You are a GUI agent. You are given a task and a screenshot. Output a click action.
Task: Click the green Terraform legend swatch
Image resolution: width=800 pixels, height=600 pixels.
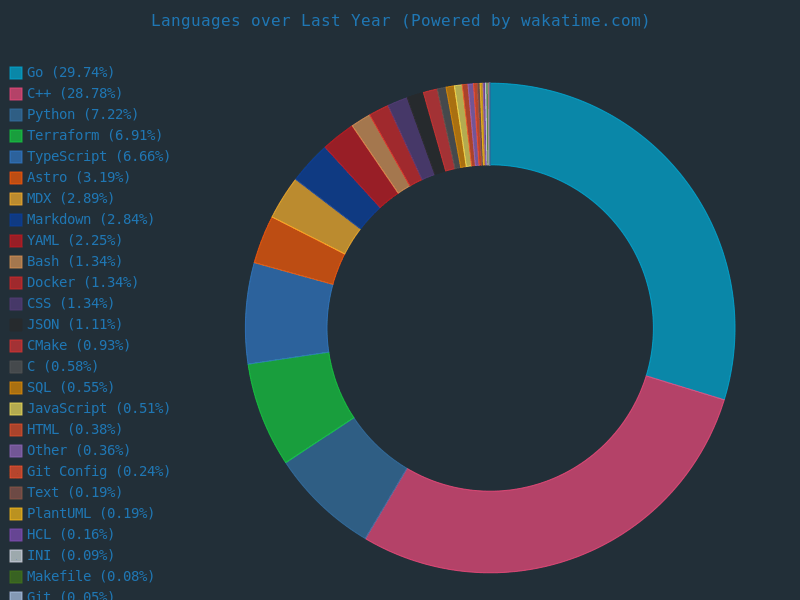[16, 136]
